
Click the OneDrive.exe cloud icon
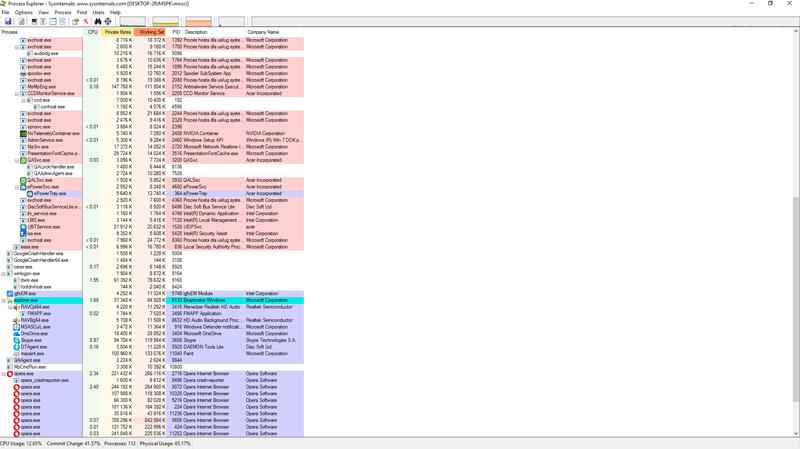click(x=16, y=333)
